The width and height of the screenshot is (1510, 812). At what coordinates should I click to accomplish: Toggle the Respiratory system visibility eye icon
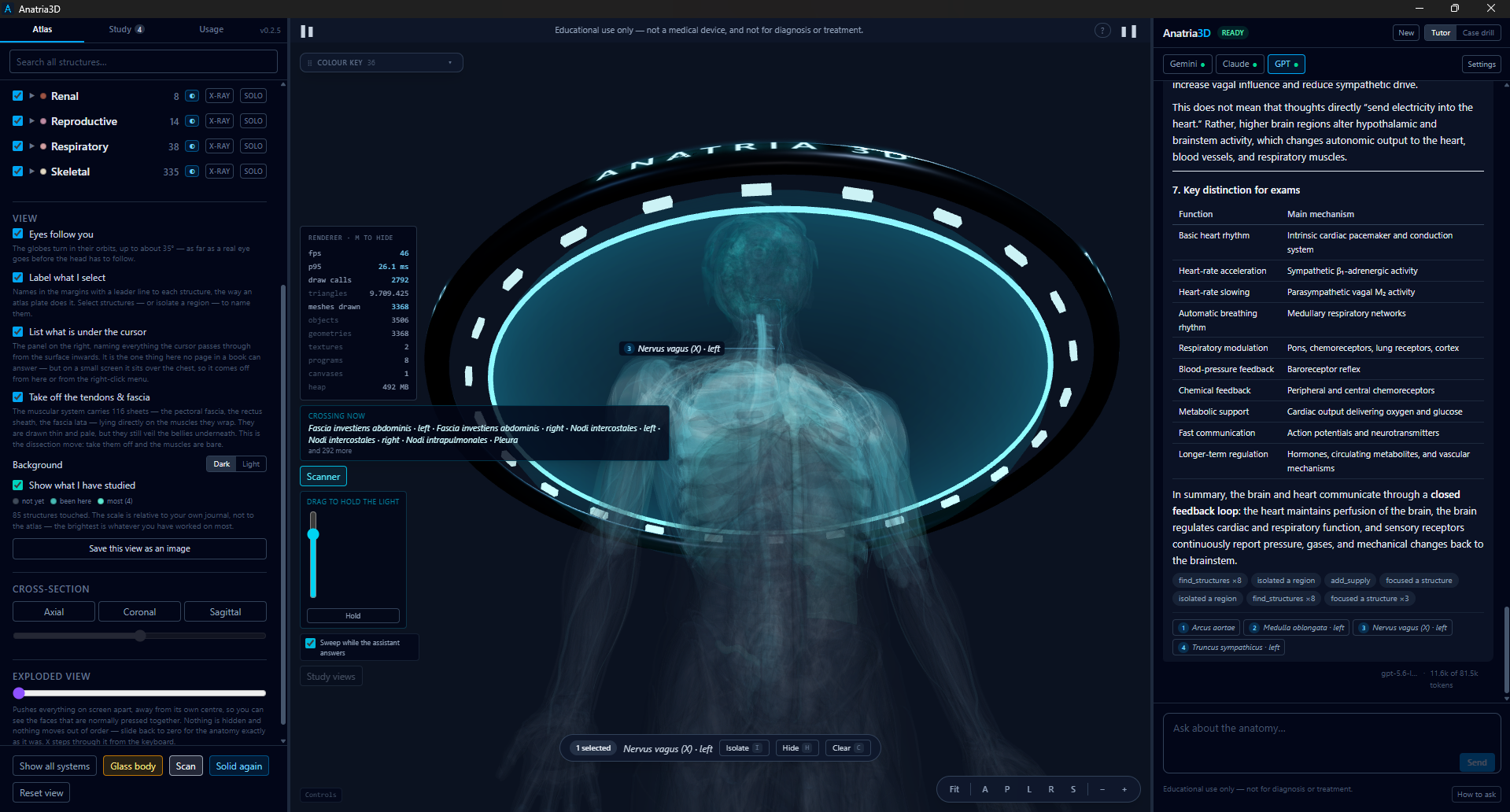(192, 146)
